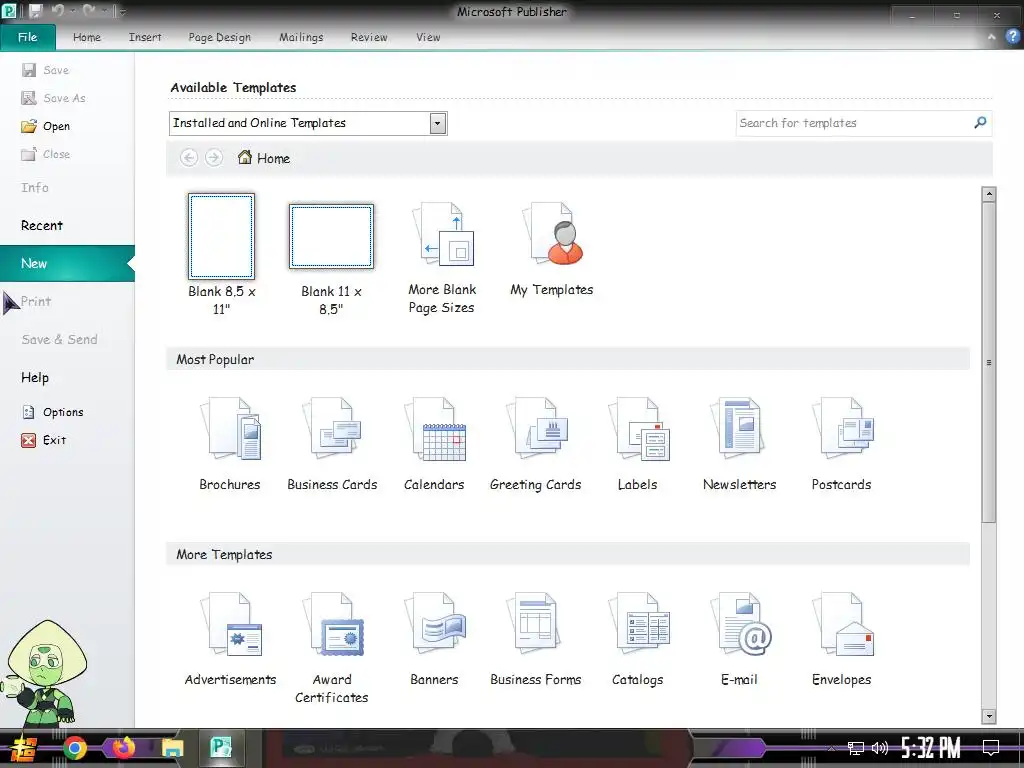The width and height of the screenshot is (1024, 768).
Task: Click the template list scroll down arrow
Action: pos(989,716)
